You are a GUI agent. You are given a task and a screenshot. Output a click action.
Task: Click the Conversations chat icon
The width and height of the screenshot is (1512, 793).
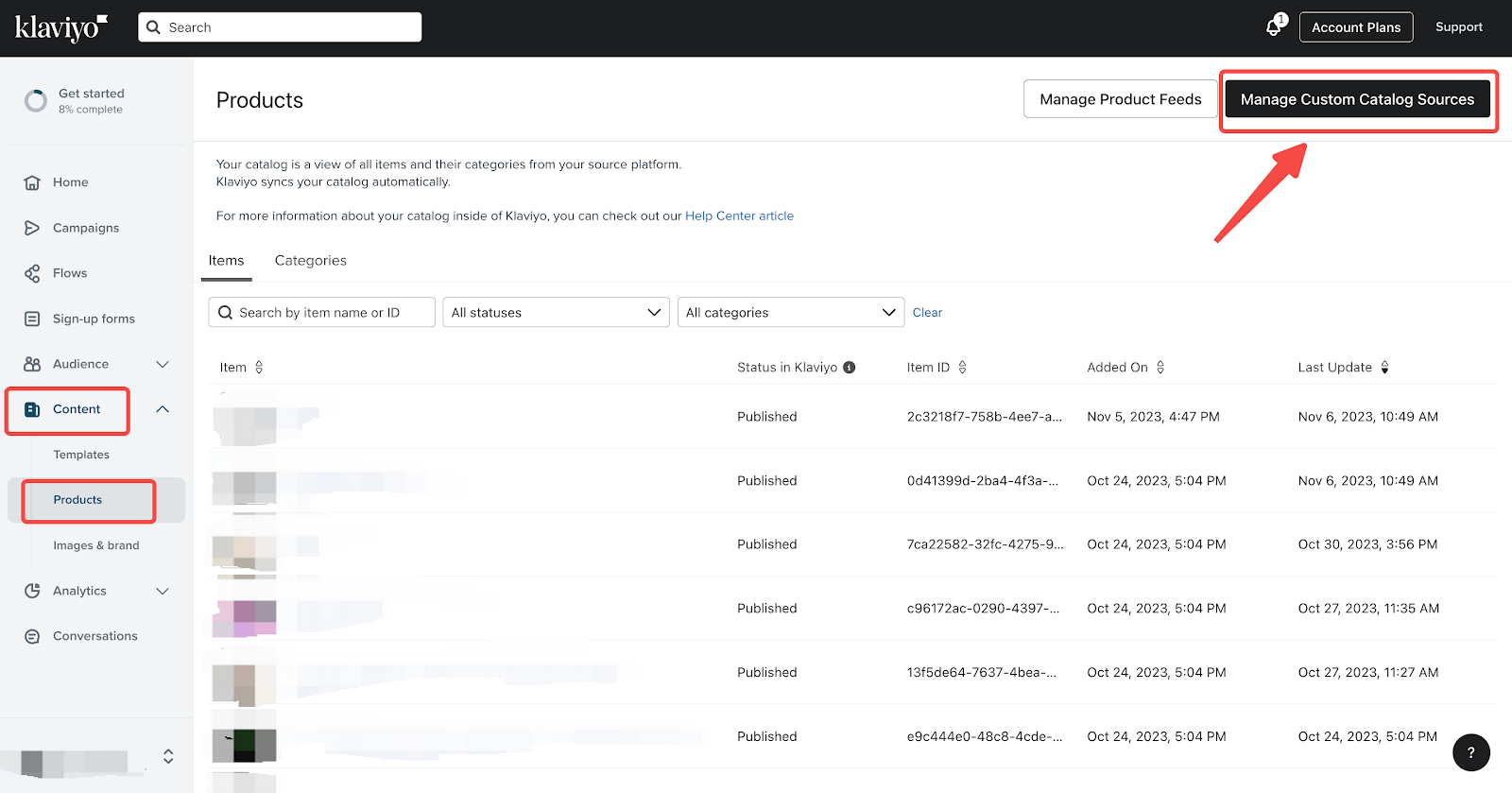32,636
